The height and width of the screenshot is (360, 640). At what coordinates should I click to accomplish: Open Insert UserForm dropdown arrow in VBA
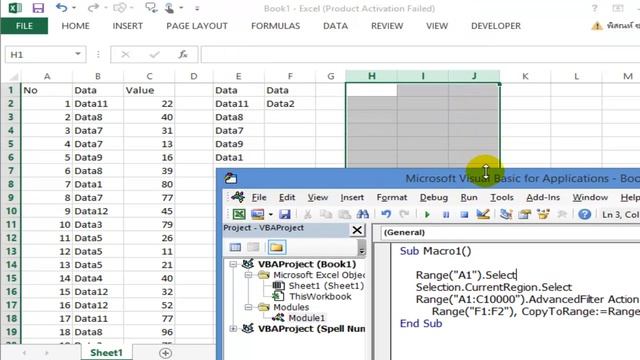click(x=270, y=214)
